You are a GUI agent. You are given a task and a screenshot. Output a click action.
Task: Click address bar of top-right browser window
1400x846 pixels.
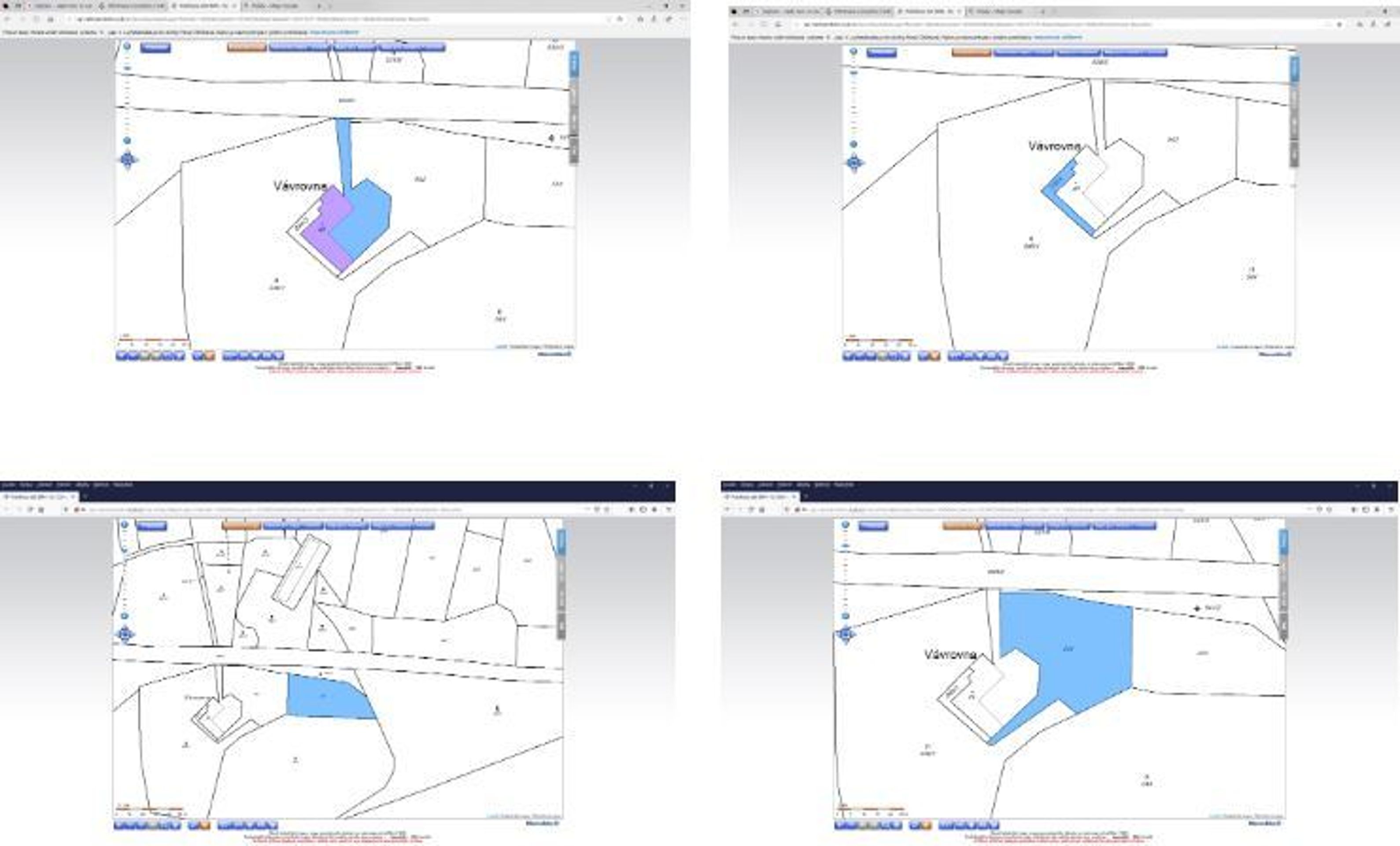pyautogui.click(x=1063, y=24)
